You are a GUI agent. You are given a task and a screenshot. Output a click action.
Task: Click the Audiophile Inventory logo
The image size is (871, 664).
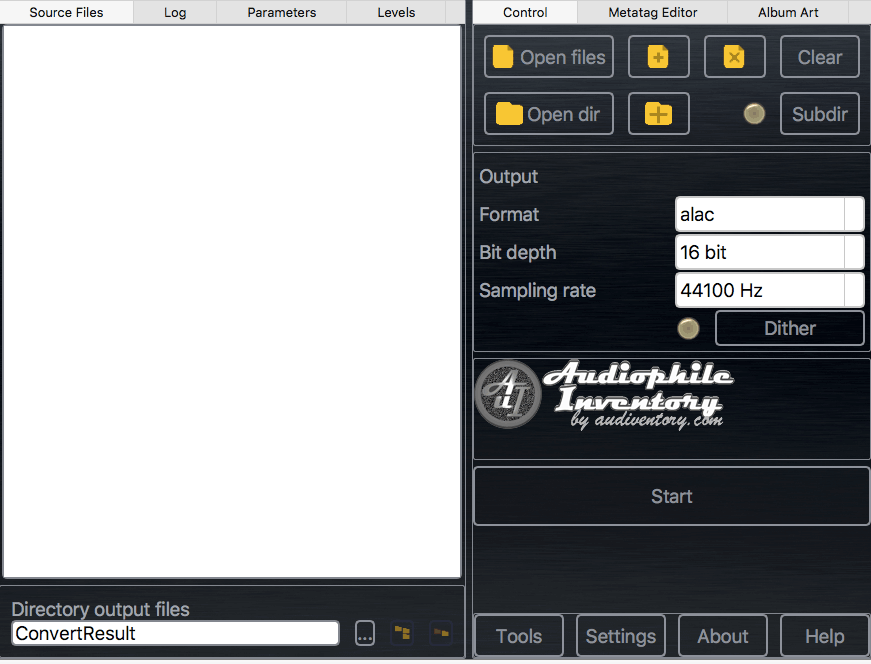pyautogui.click(x=605, y=395)
